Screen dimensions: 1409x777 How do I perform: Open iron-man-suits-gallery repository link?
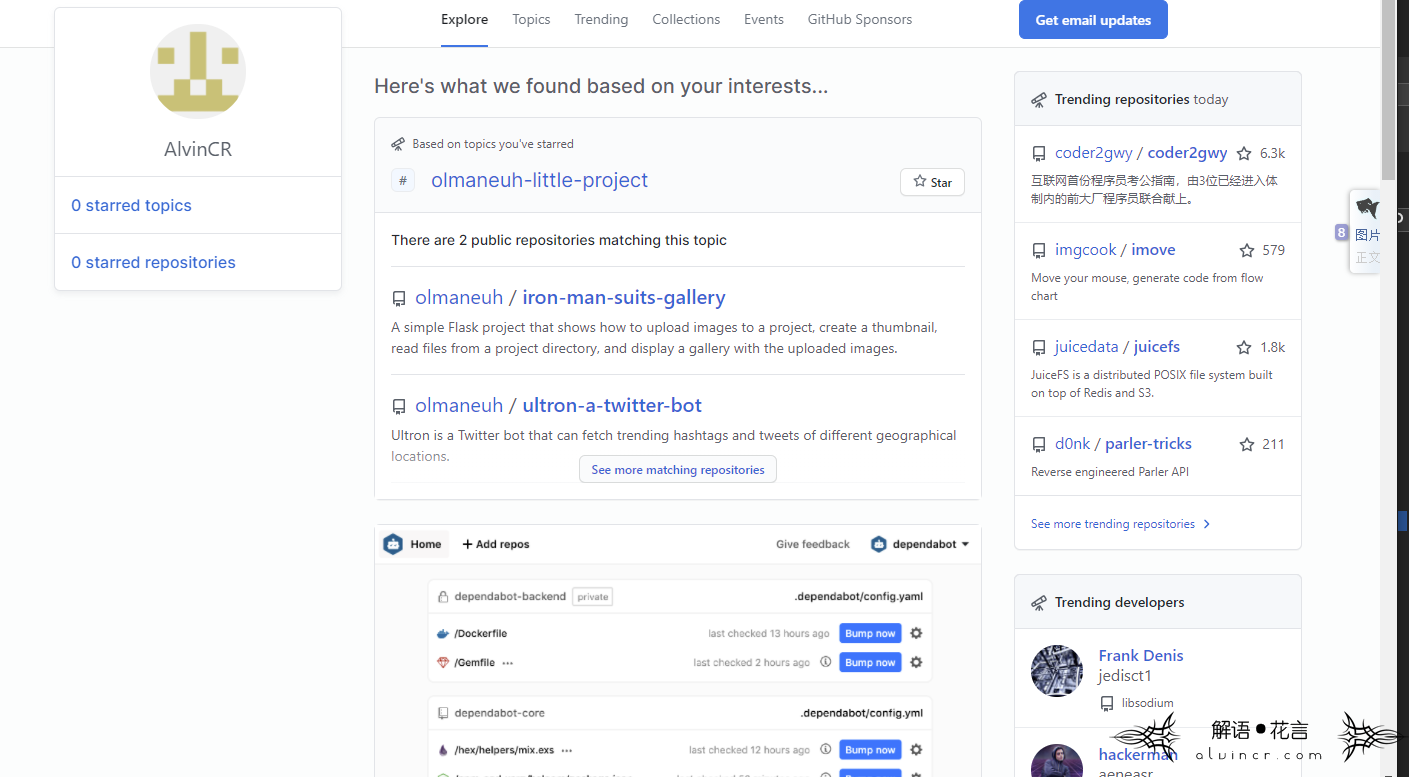pos(623,297)
